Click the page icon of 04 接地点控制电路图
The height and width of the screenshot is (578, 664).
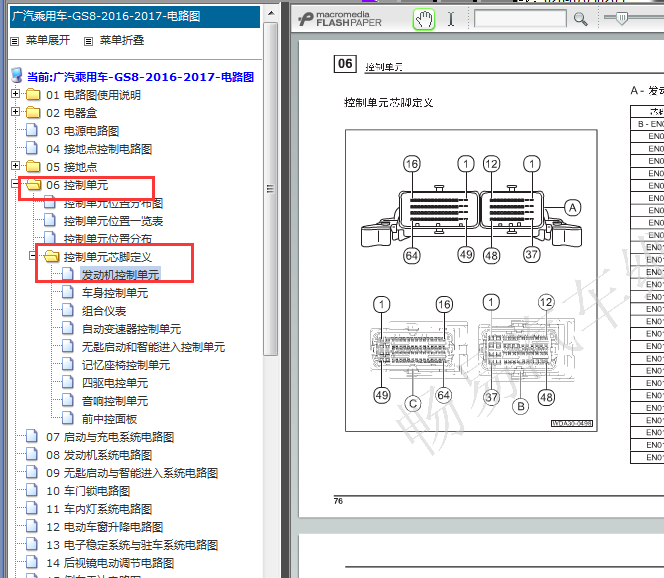[32, 148]
